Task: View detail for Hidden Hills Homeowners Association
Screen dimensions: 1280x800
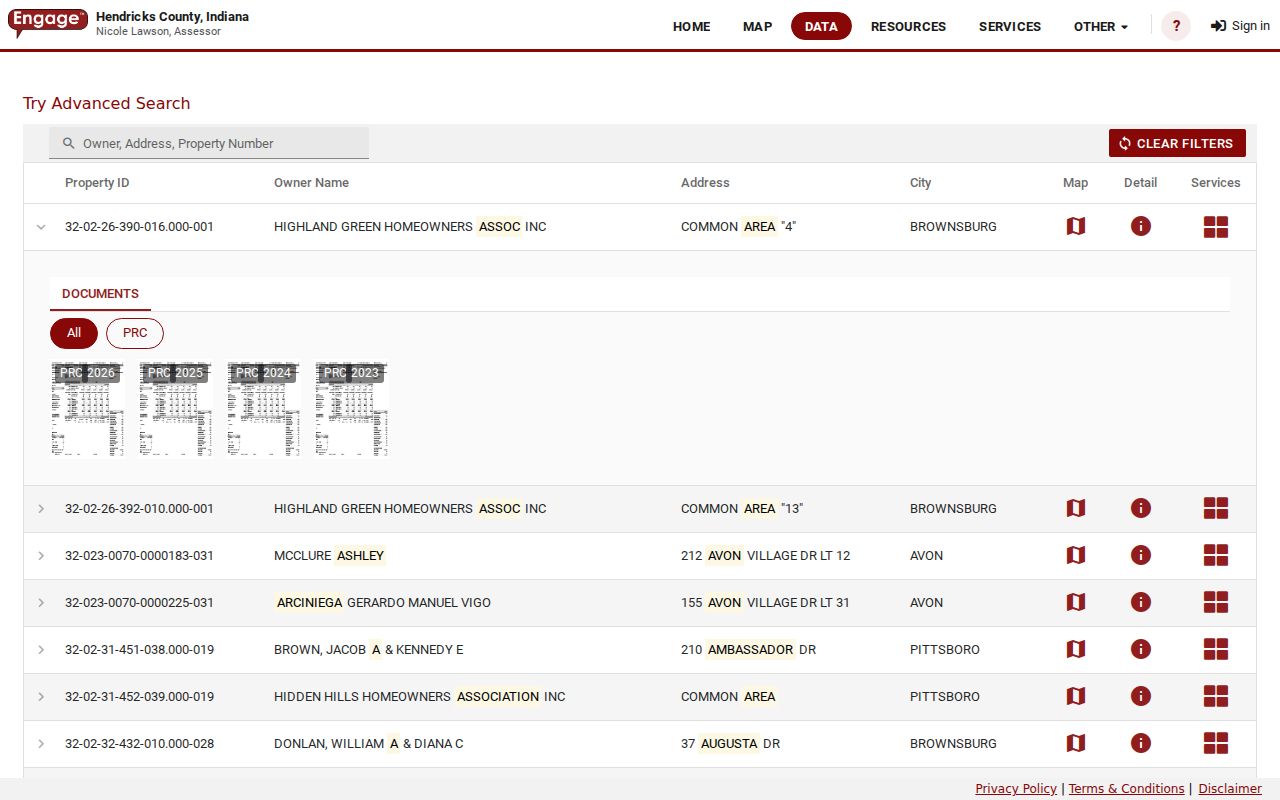Action: (x=1141, y=697)
